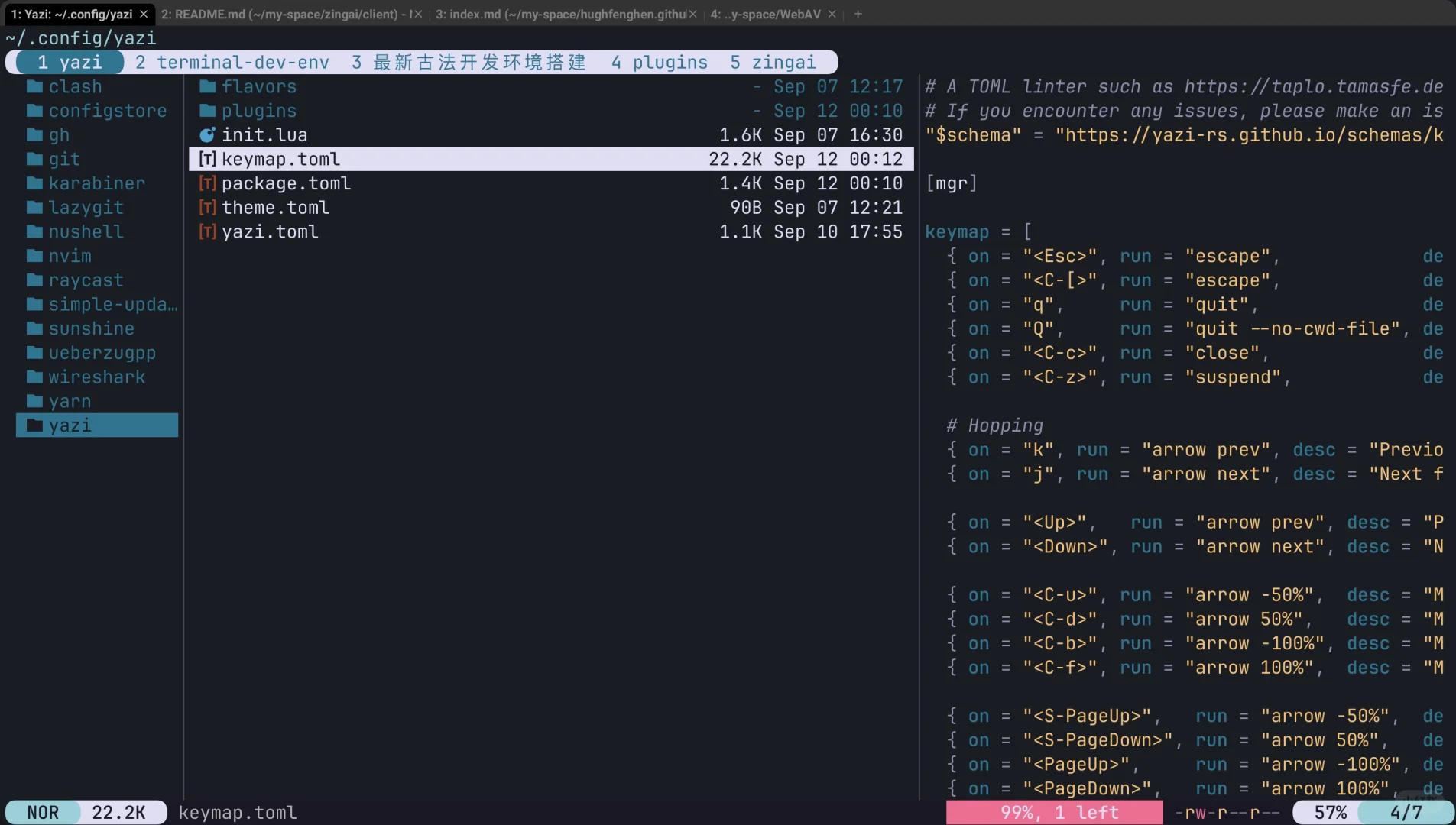The image size is (1456, 825).
Task: Click the '# Hopping' comment in preview
Action: [995, 425]
